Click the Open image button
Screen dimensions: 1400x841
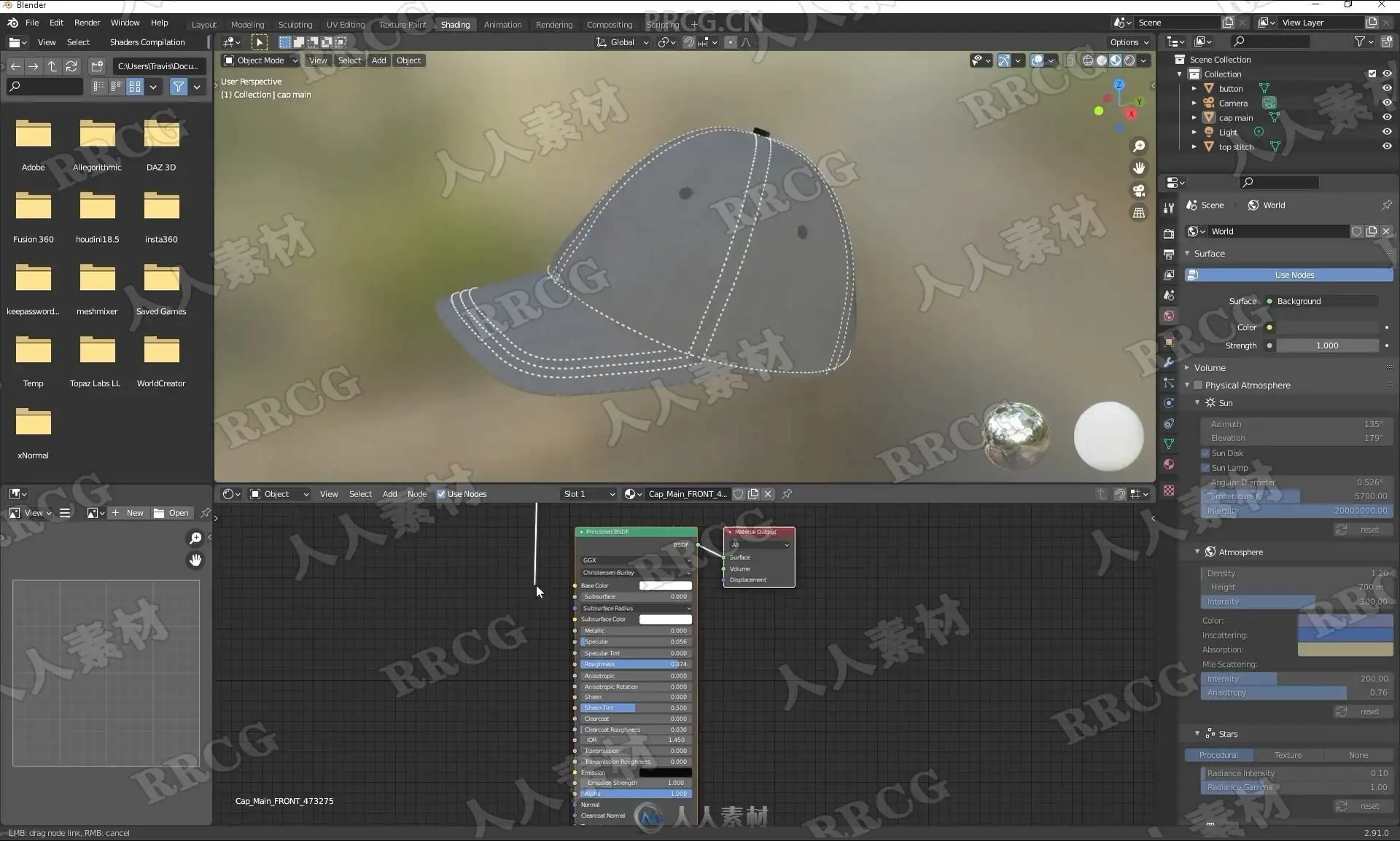click(171, 513)
